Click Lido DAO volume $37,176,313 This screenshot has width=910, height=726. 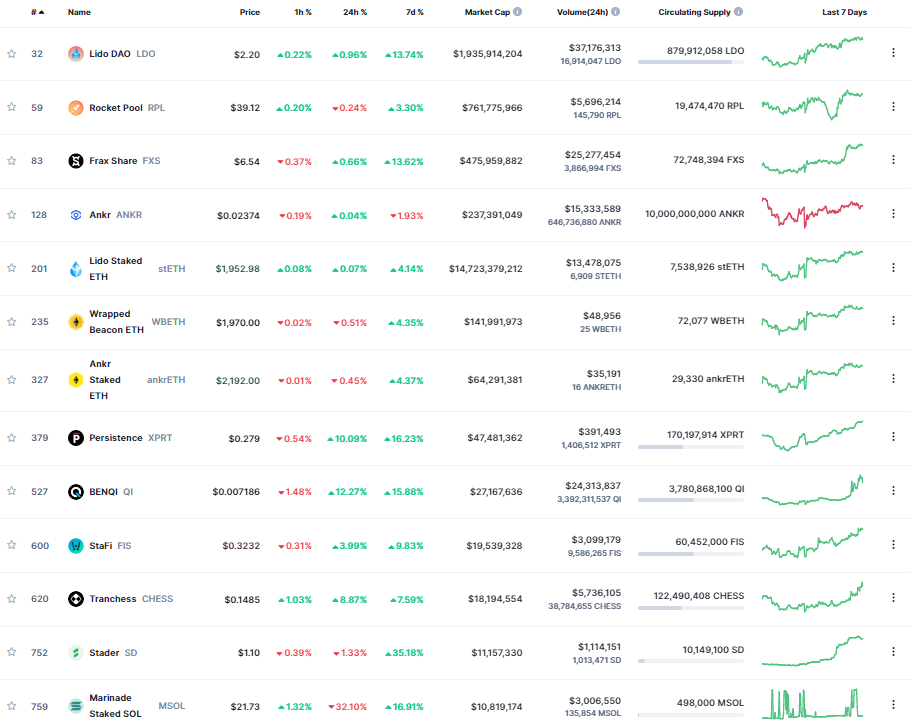[594, 48]
